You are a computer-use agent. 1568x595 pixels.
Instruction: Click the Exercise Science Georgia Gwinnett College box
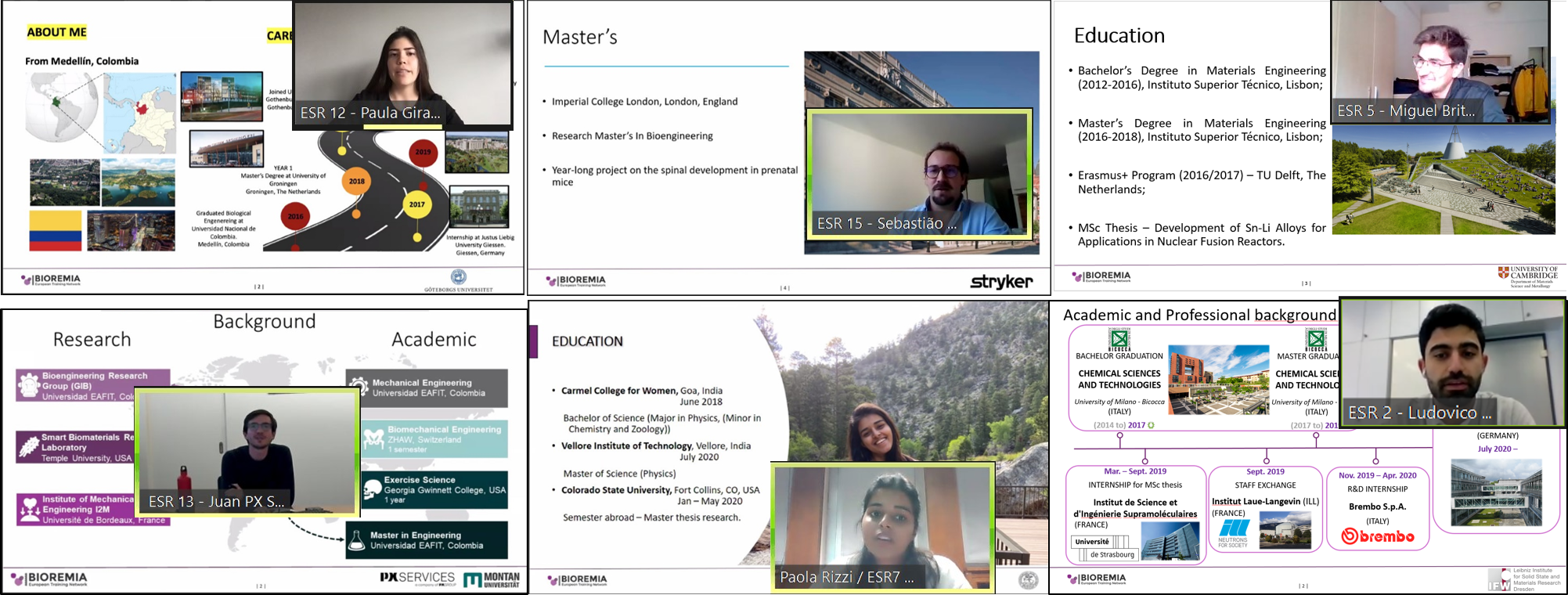[x=434, y=489]
